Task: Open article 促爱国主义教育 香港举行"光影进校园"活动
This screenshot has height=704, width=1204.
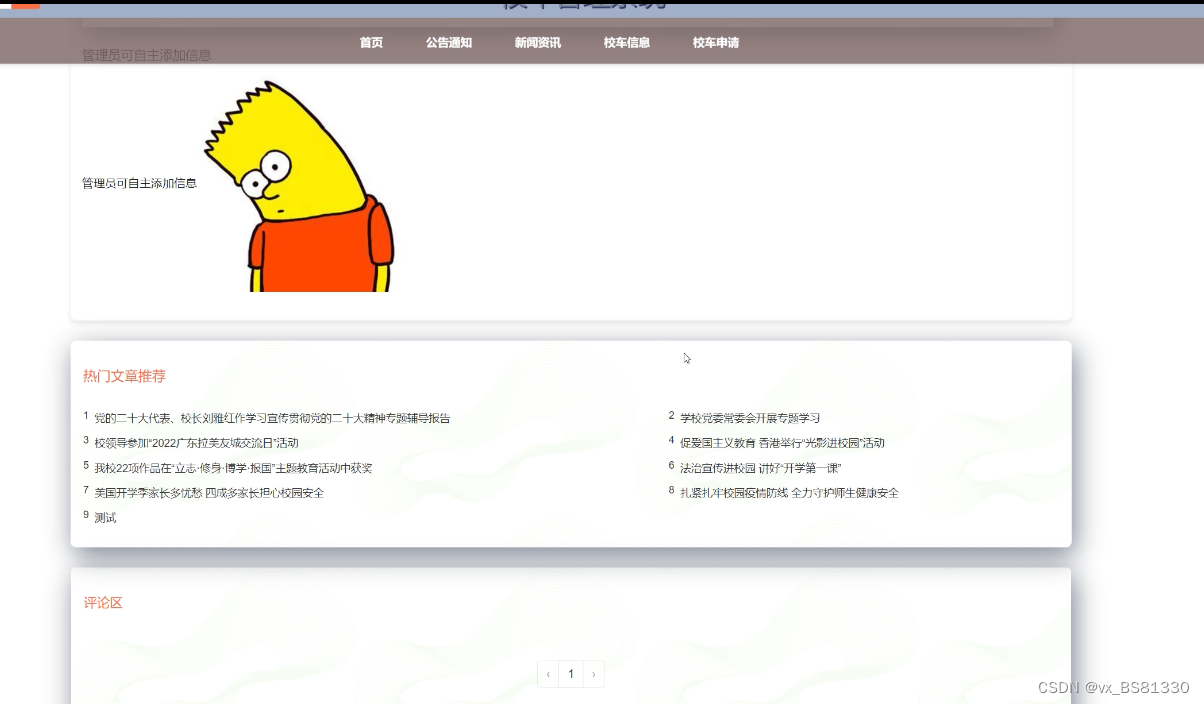Action: coord(782,443)
